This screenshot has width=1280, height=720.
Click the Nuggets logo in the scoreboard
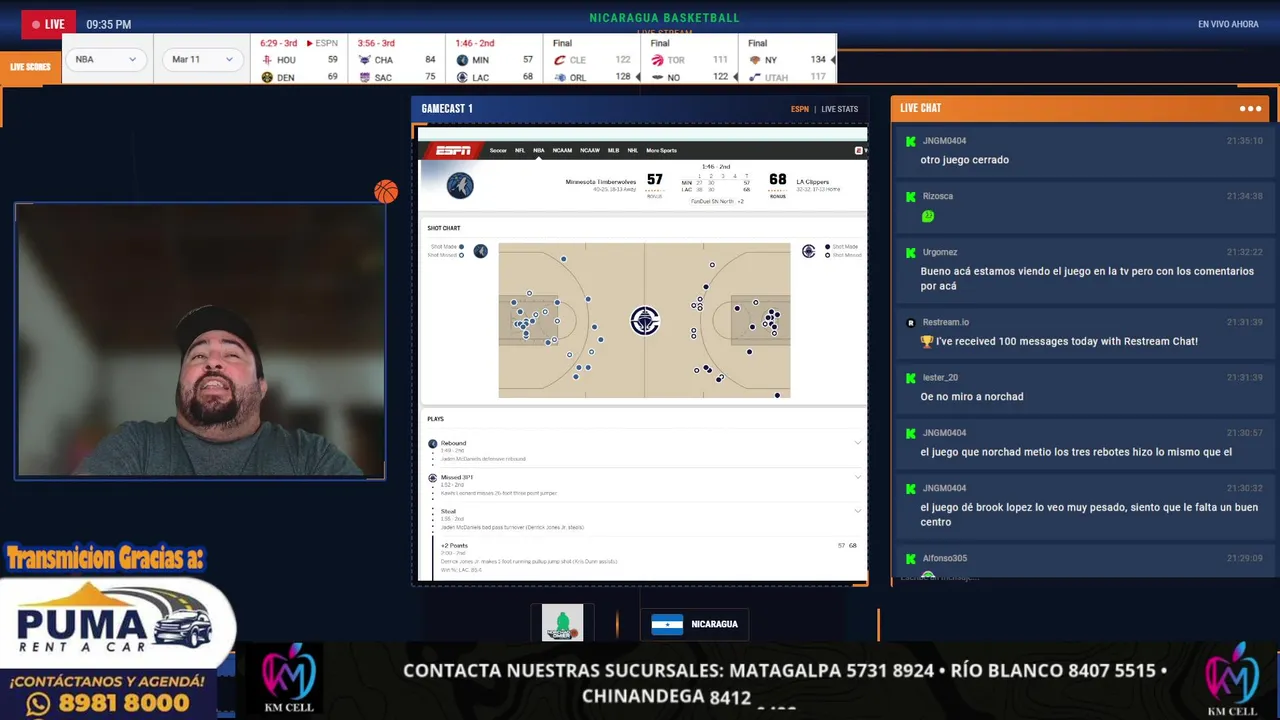click(267, 77)
